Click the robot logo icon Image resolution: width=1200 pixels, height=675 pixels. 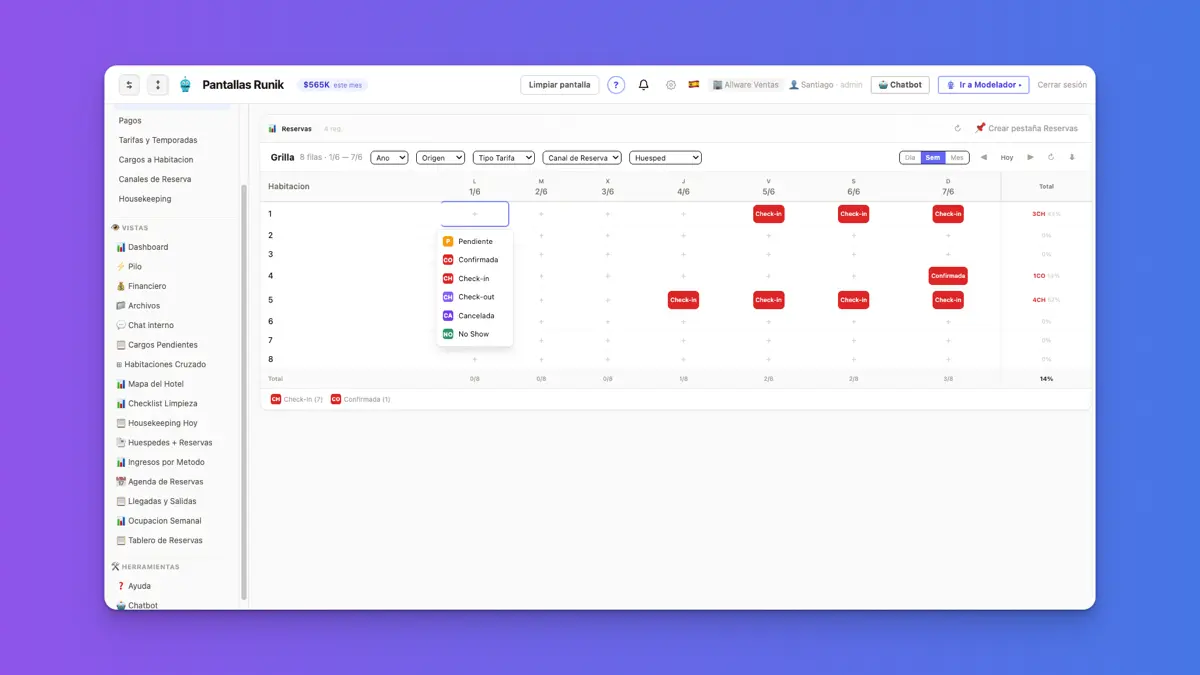tap(185, 85)
